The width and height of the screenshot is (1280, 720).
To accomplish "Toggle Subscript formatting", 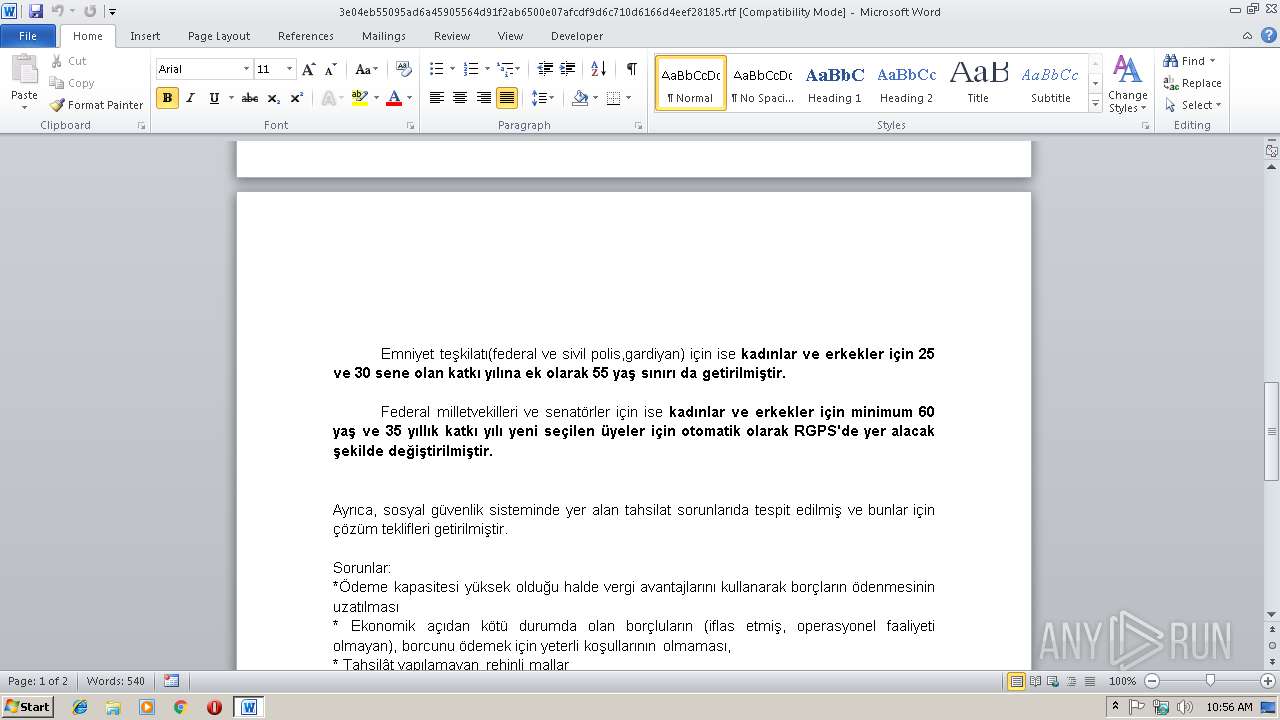I will tap(274, 98).
